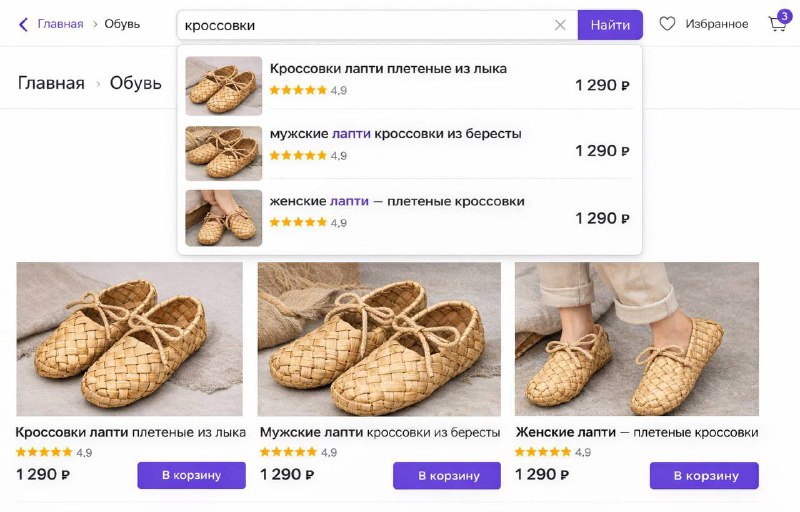This screenshot has height=512, width=800.
Task: Click the Найти search button
Action: tap(610, 25)
